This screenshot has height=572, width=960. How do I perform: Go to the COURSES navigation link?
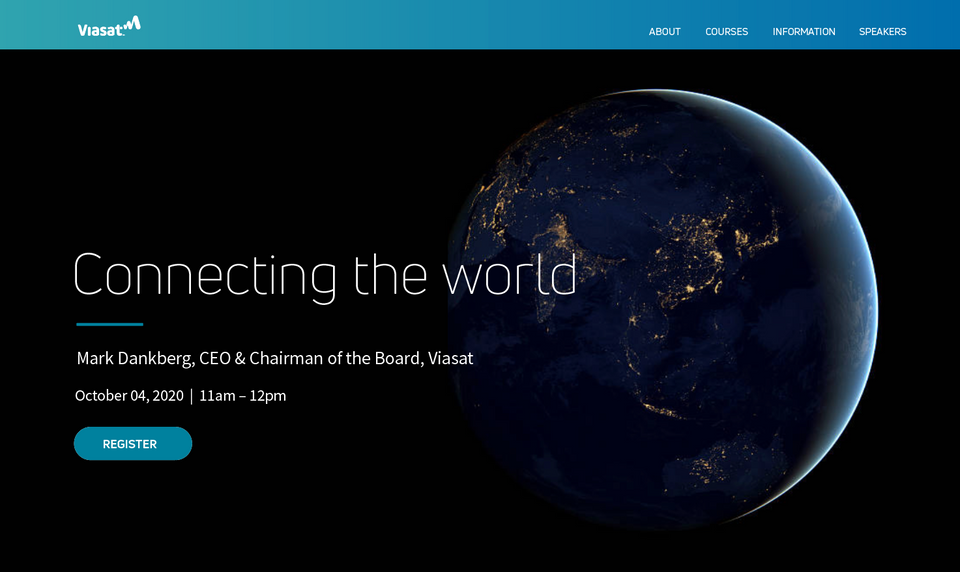coord(726,32)
